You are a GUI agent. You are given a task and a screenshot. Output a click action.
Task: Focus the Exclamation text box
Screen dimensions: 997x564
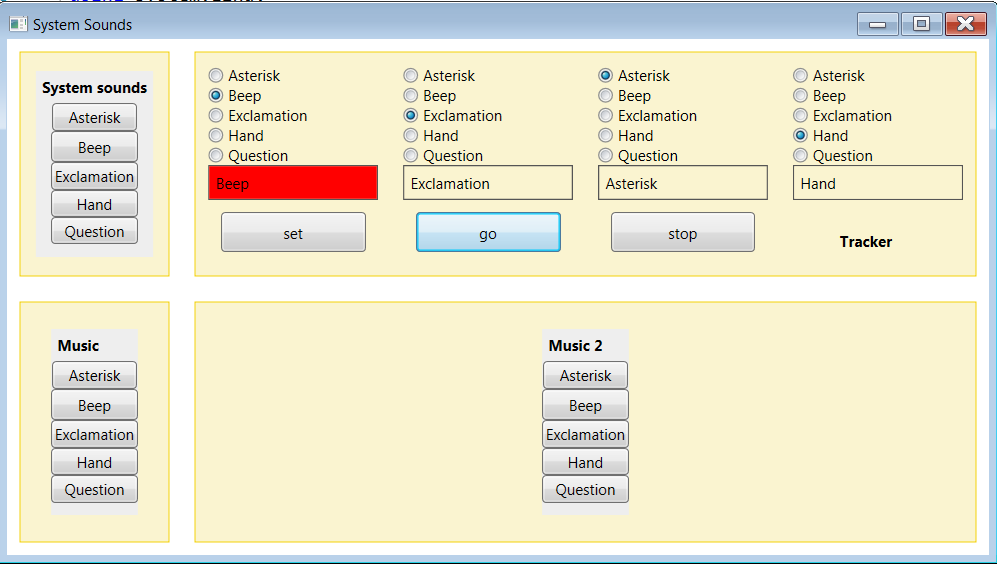(x=488, y=183)
